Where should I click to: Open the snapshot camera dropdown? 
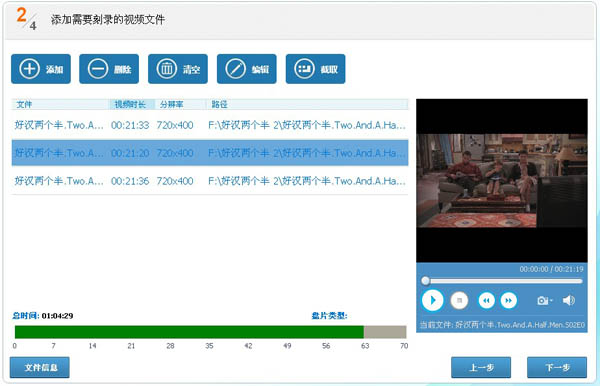(x=545, y=300)
